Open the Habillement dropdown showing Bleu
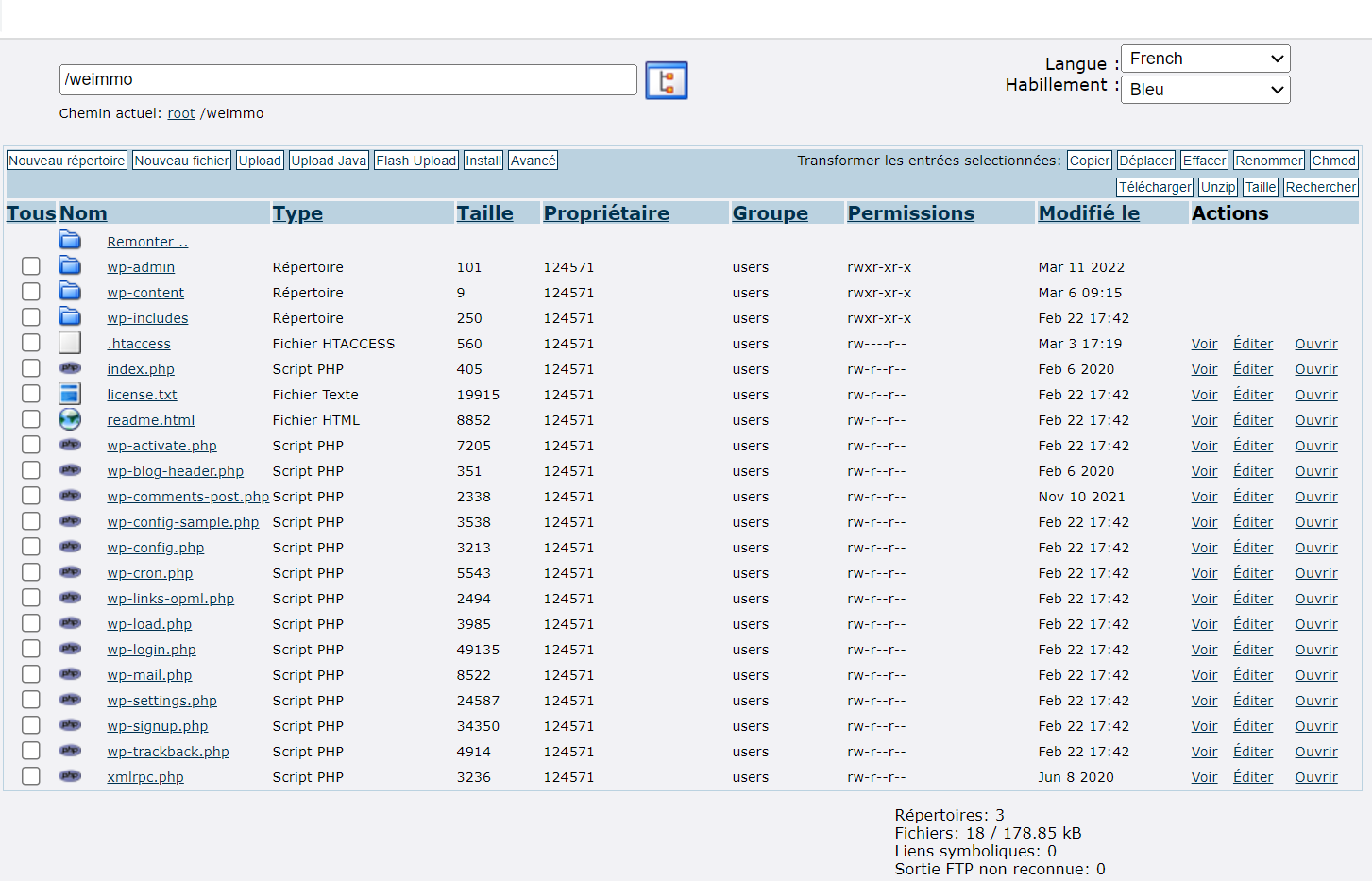Image resolution: width=1372 pixels, height=881 pixels. pyautogui.click(x=1205, y=90)
